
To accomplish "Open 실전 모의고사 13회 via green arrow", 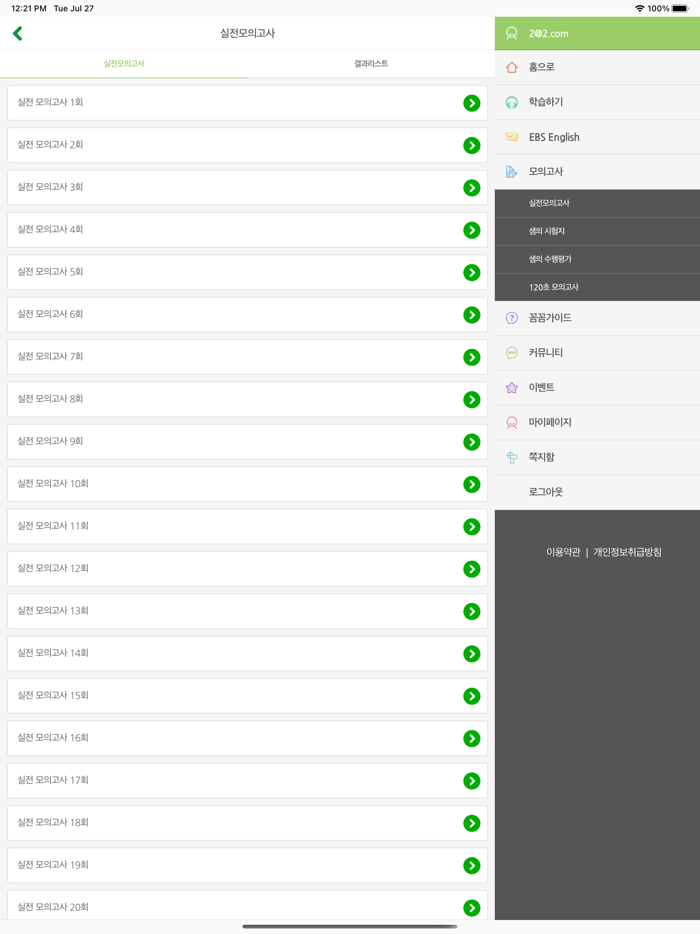I will tap(472, 611).
